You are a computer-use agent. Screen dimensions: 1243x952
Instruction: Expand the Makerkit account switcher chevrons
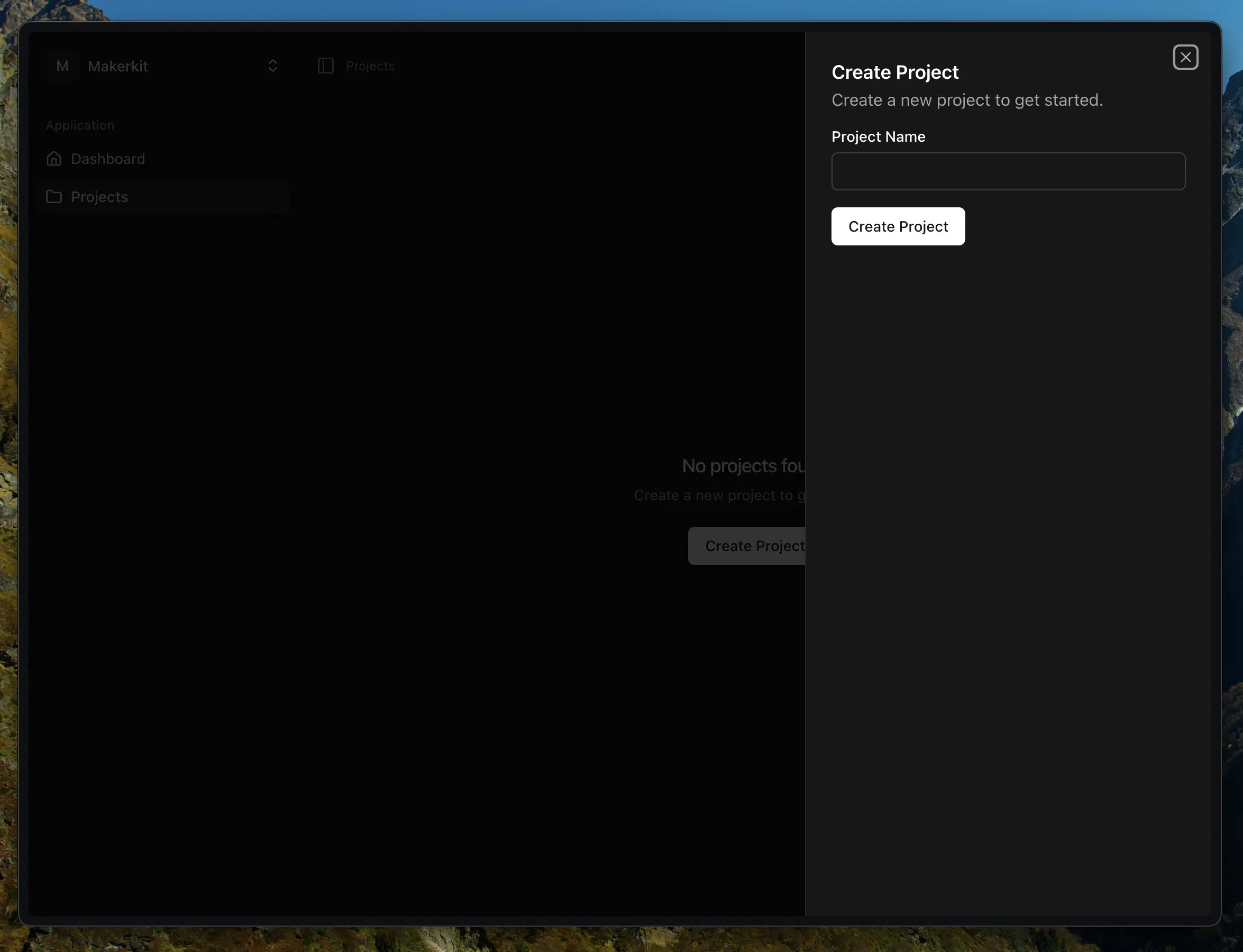tap(272, 66)
